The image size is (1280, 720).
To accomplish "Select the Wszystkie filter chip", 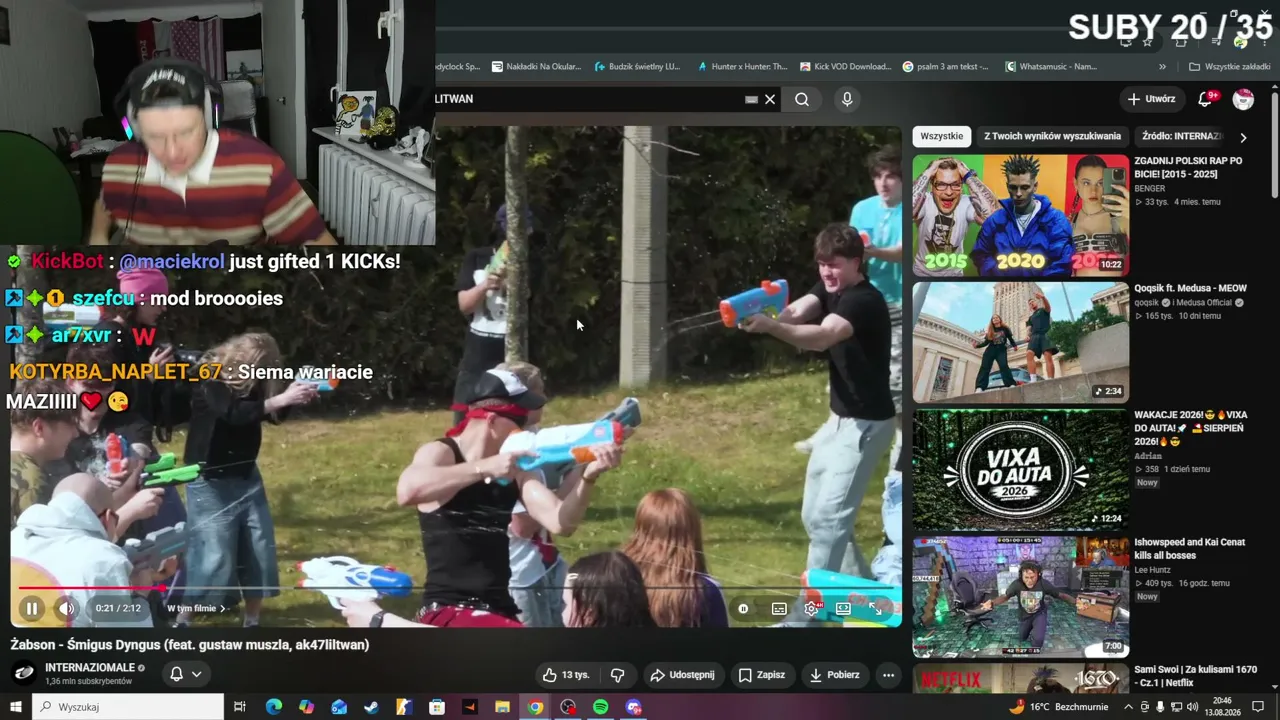I will click(x=942, y=136).
